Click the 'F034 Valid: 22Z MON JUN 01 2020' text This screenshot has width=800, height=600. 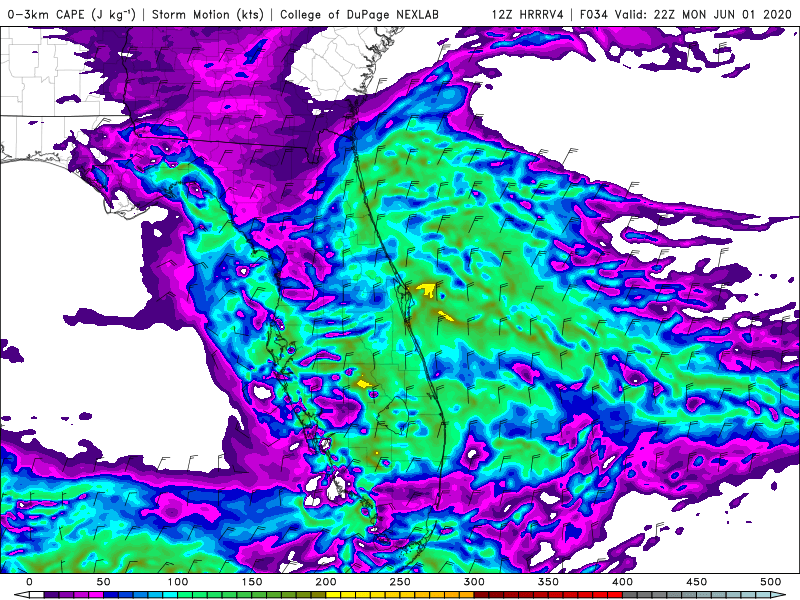[x=685, y=14]
